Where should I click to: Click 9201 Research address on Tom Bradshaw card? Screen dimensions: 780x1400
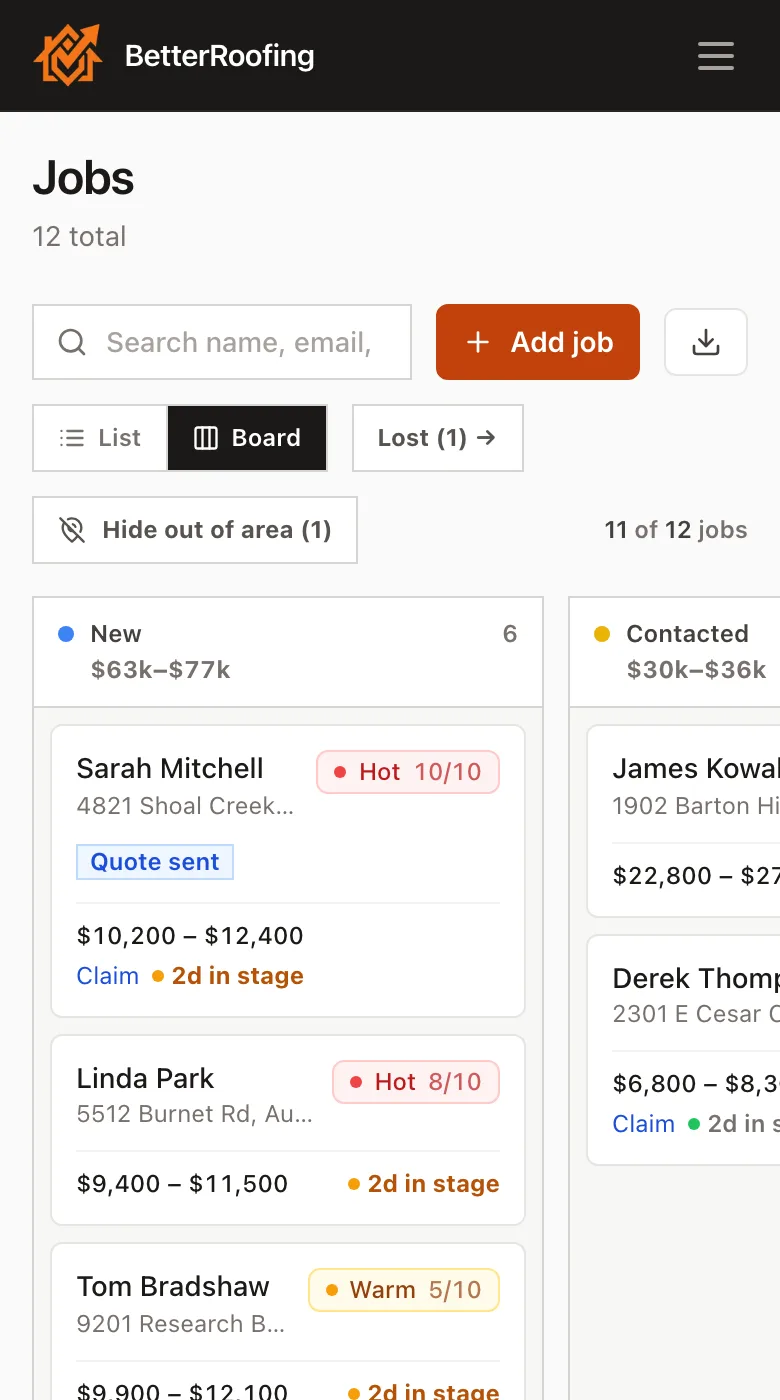pyautogui.click(x=181, y=1324)
